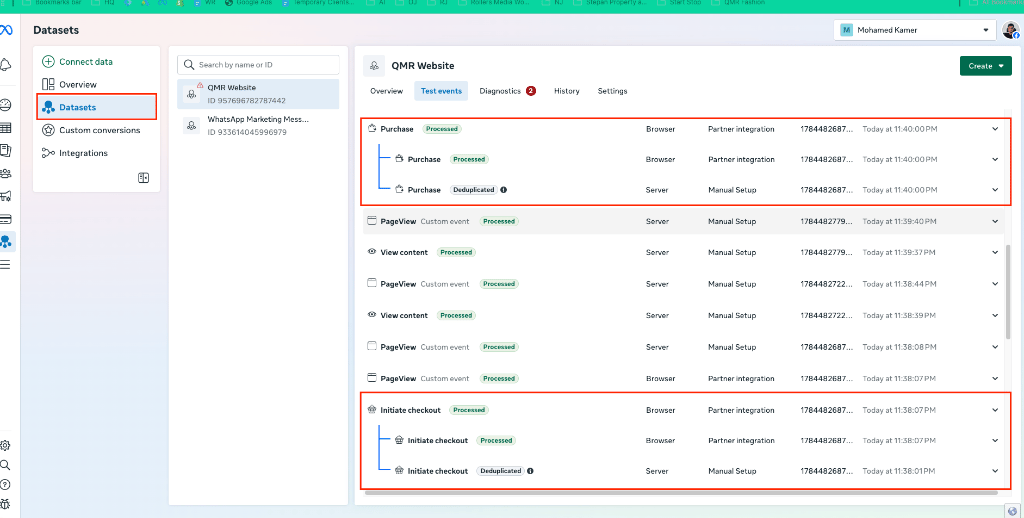Click the QMR Website icon in the header
Viewport: 1024px width, 518px height.
pyautogui.click(x=374, y=66)
